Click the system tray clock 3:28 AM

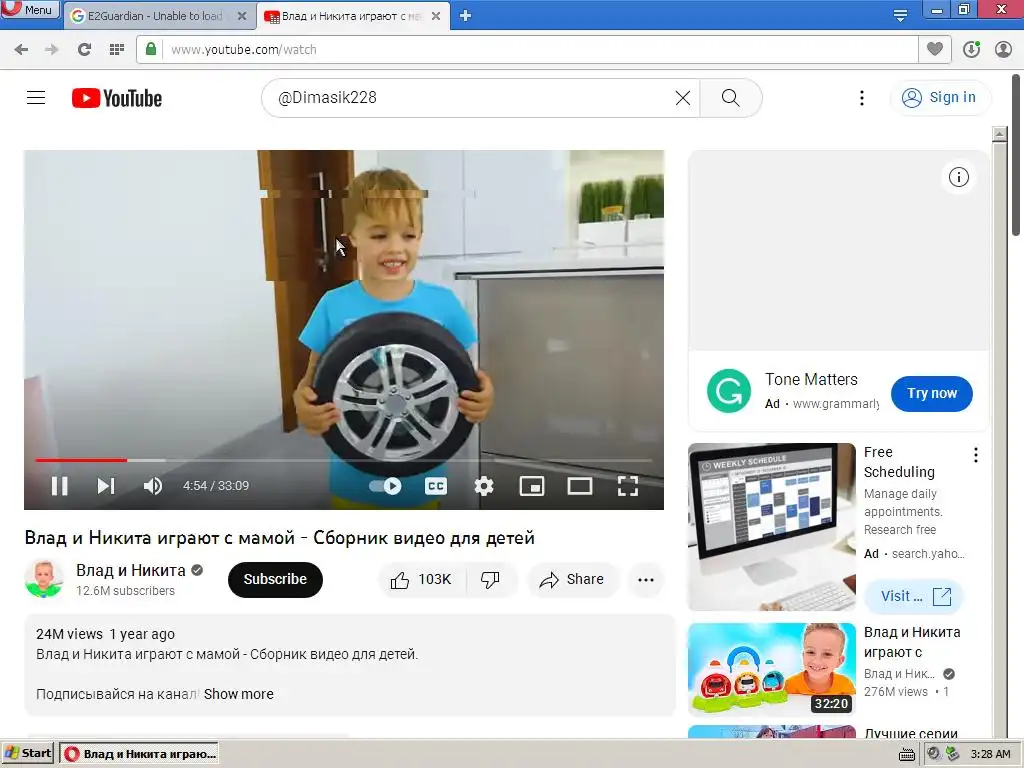click(990, 754)
